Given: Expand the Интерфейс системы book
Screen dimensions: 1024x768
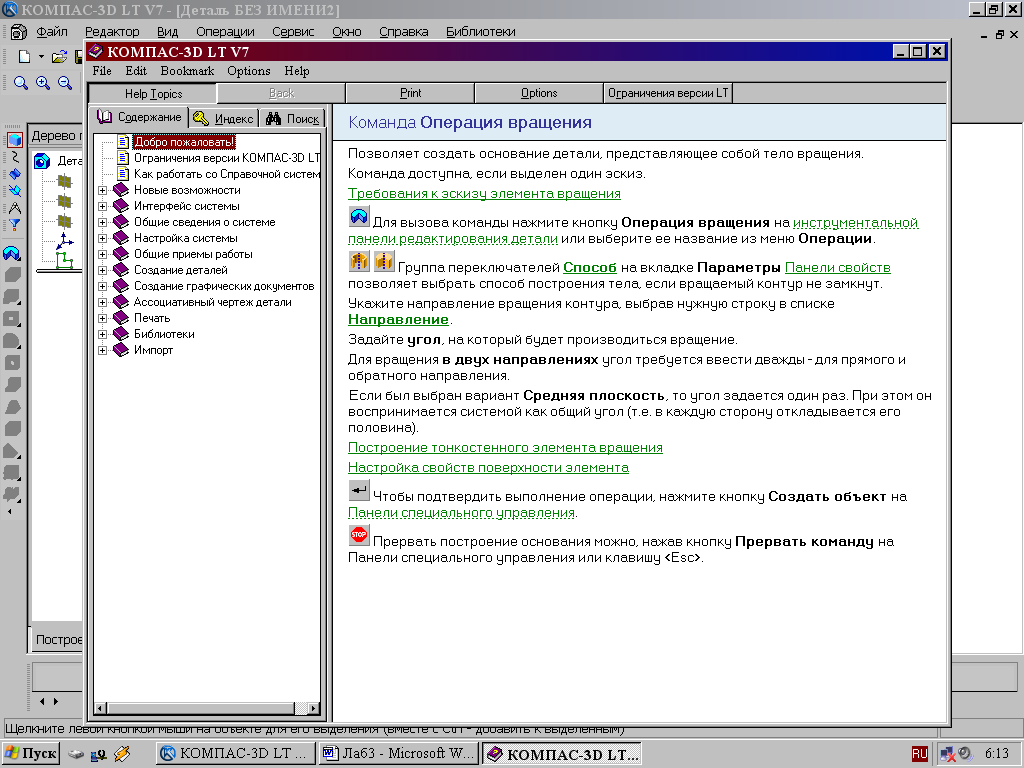Looking at the screenshot, I should 103,206.
